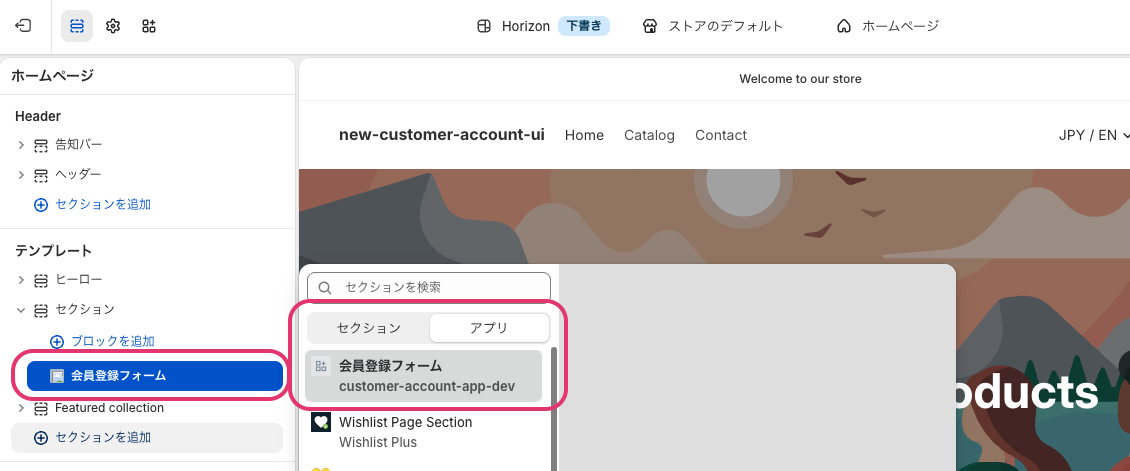Select the Sections panel icon
The image size is (1130, 471).
pyautogui.click(x=76, y=27)
